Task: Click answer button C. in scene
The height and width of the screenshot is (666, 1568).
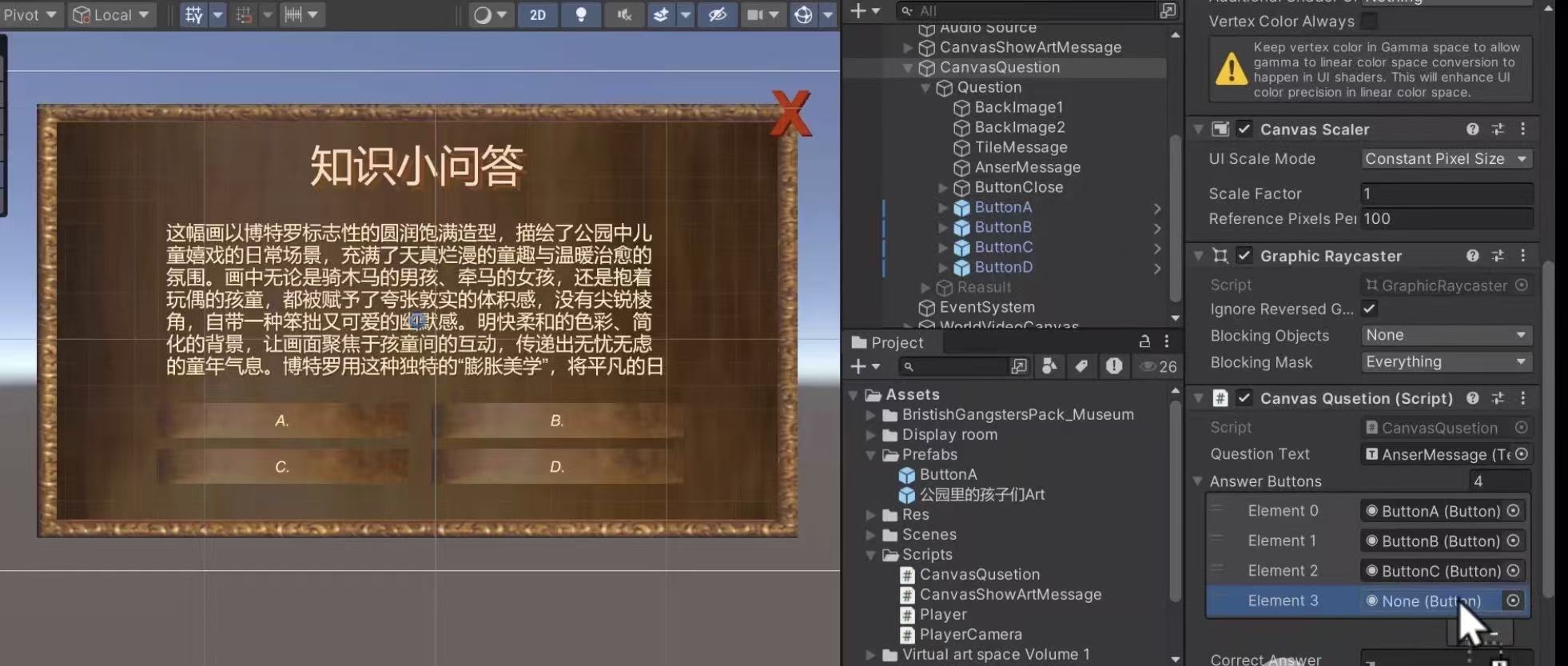Action: 282,467
